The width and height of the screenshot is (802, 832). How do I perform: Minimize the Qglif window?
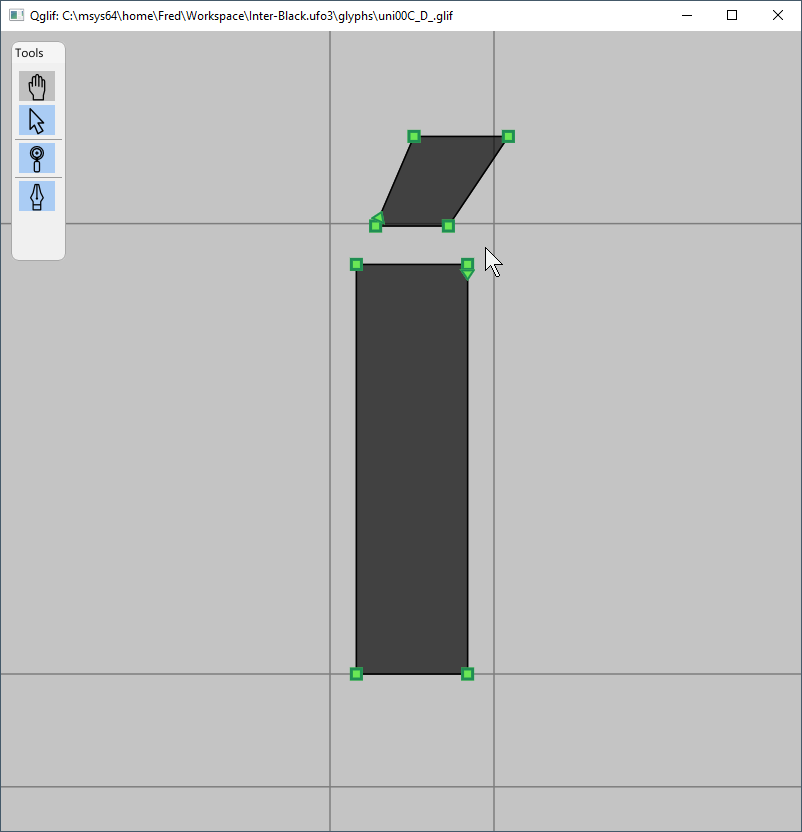coord(687,15)
